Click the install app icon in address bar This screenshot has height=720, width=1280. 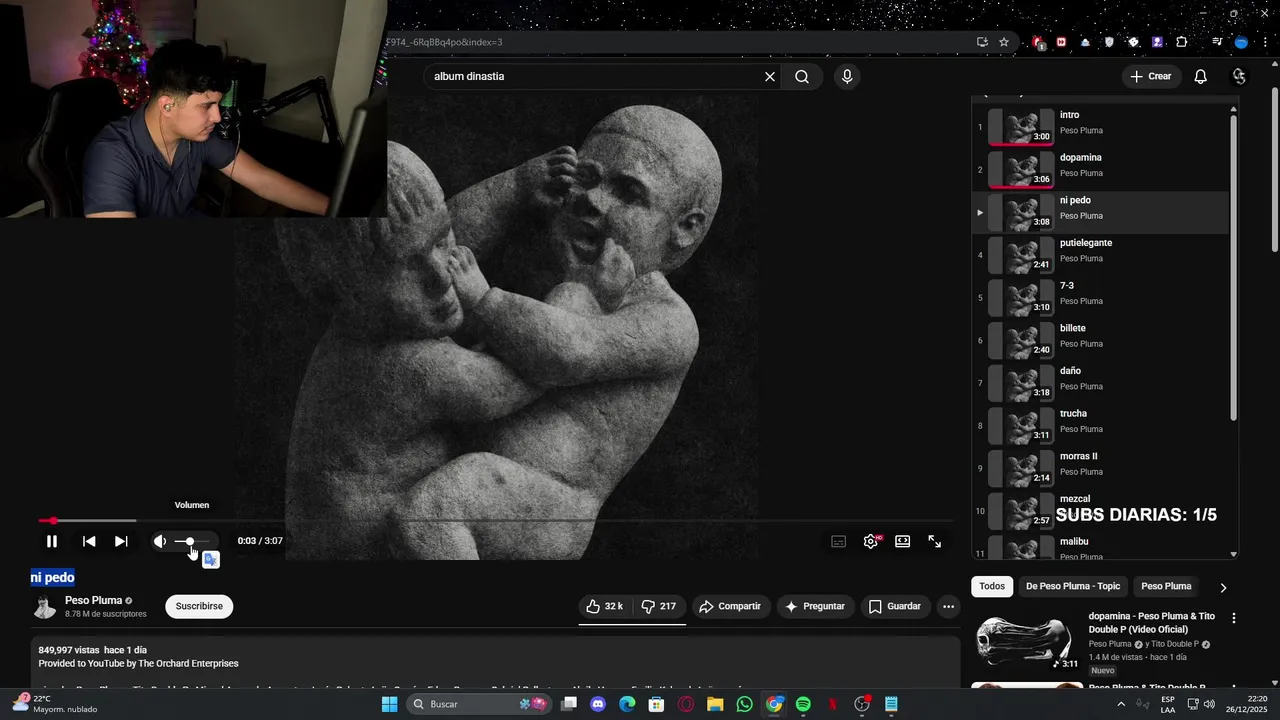[x=982, y=42]
